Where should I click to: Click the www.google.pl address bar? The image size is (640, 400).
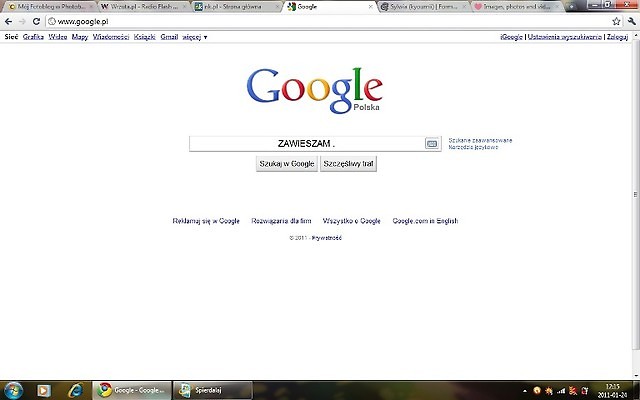[327, 22]
